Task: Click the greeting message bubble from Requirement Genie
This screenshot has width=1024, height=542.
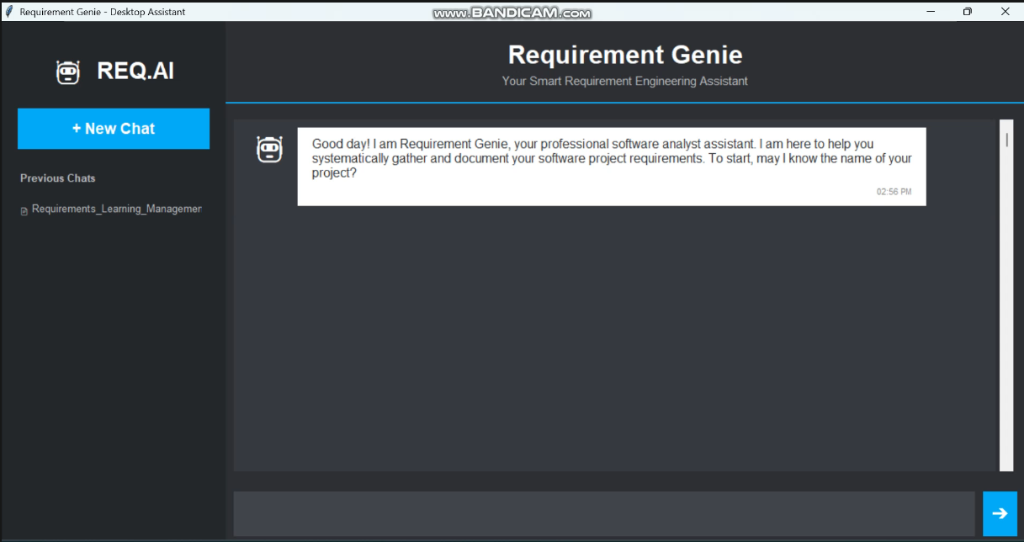Action: [x=611, y=167]
